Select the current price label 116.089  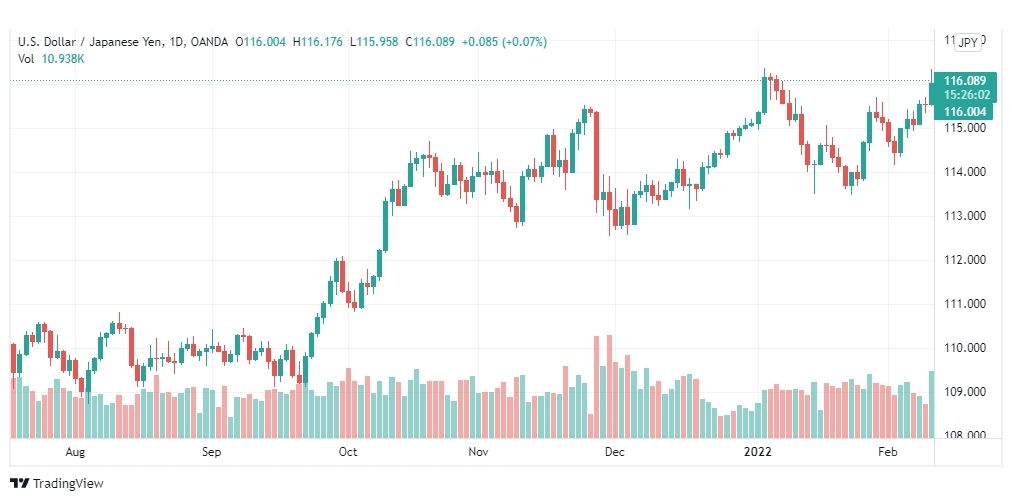pyautogui.click(x=965, y=81)
